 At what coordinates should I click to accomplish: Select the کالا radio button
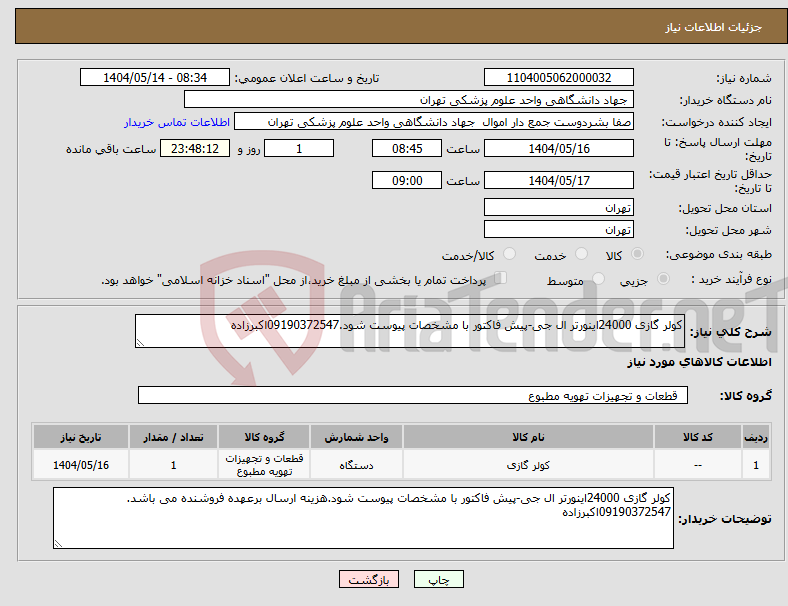coord(637,254)
